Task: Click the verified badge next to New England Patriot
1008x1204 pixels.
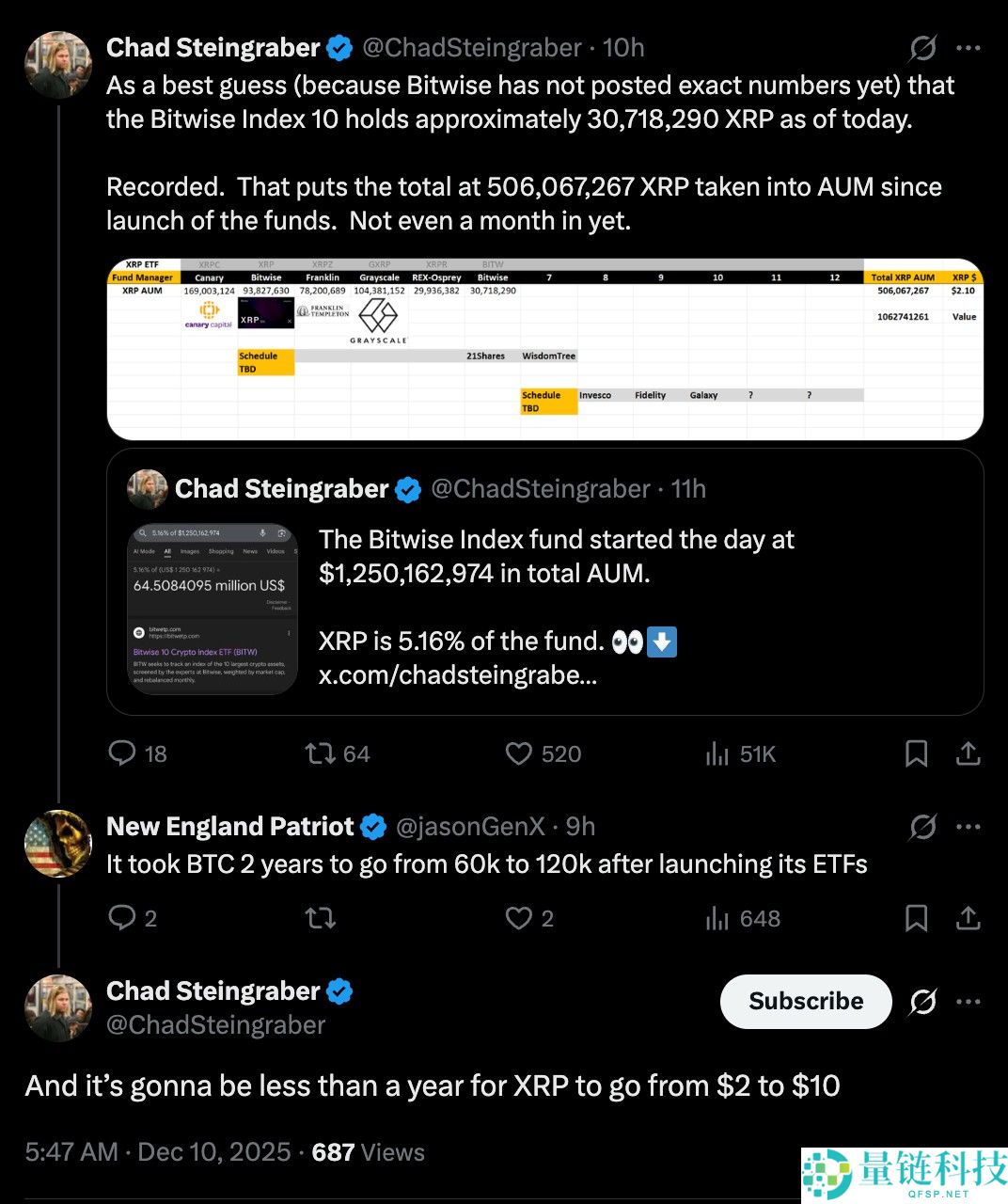Action: coord(373,827)
